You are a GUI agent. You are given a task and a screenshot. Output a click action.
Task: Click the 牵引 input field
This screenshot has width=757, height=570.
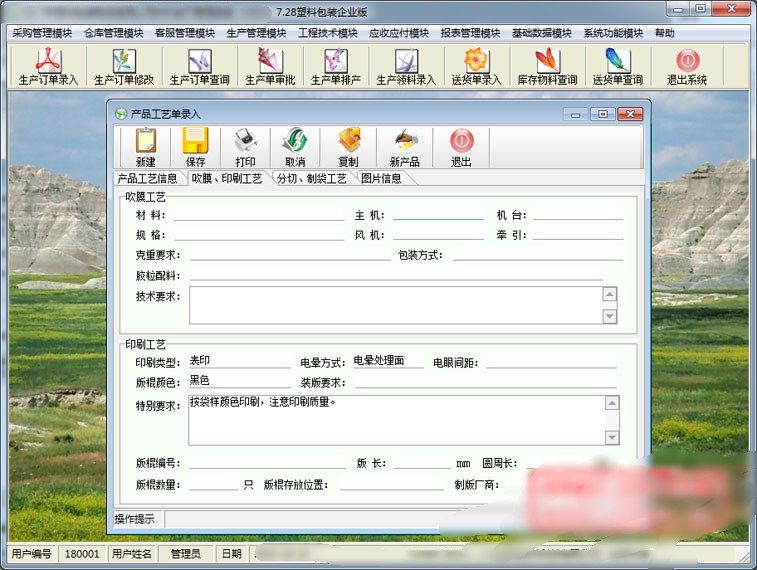tap(578, 234)
